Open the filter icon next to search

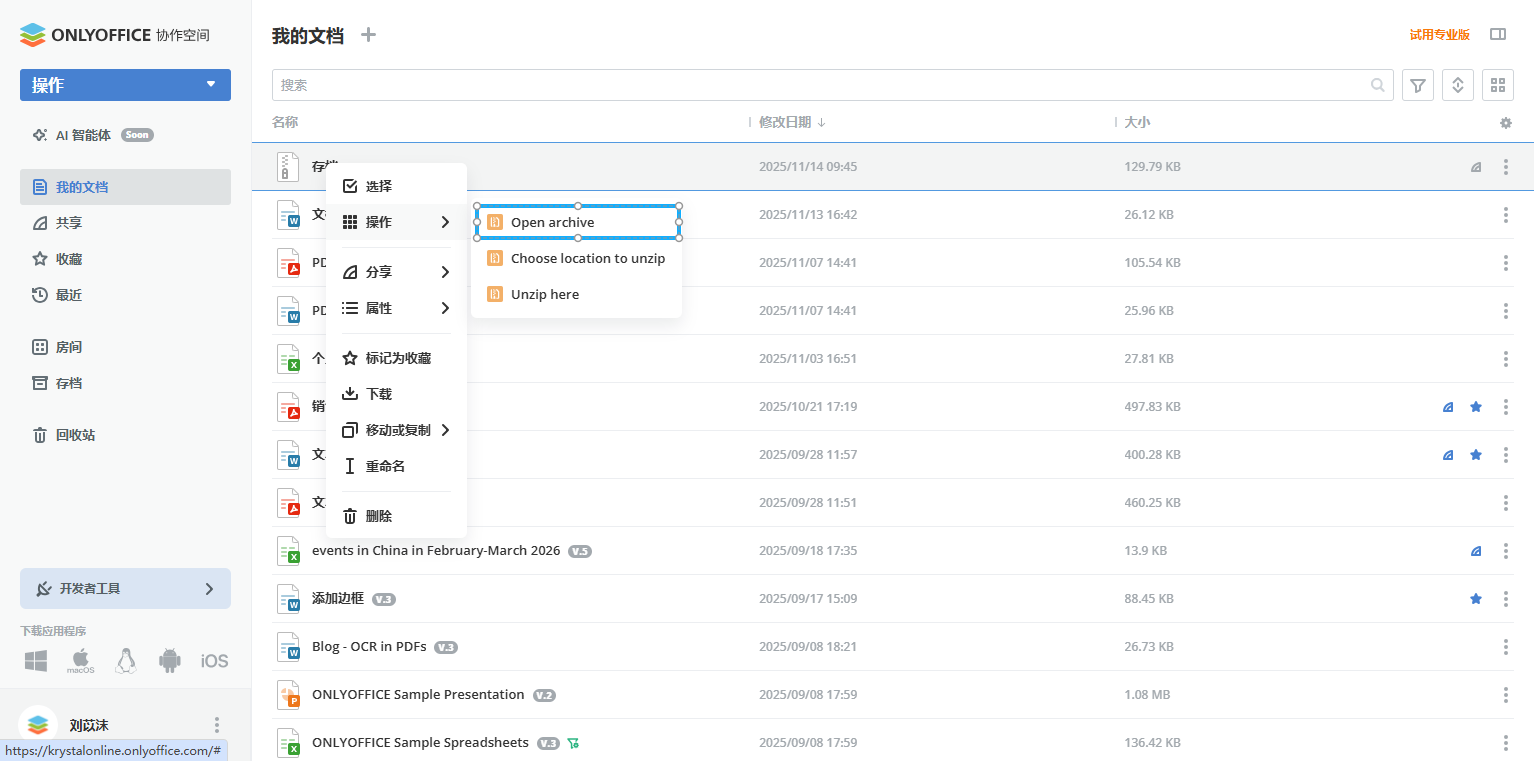pyautogui.click(x=1418, y=85)
